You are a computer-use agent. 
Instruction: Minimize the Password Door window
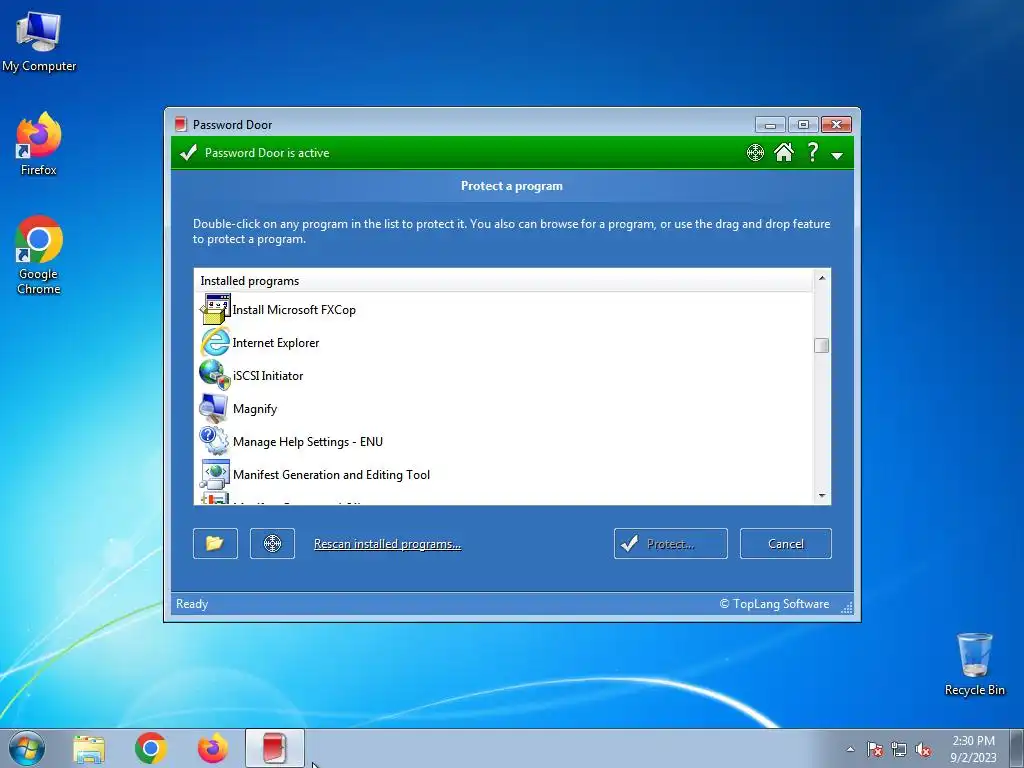tap(770, 124)
